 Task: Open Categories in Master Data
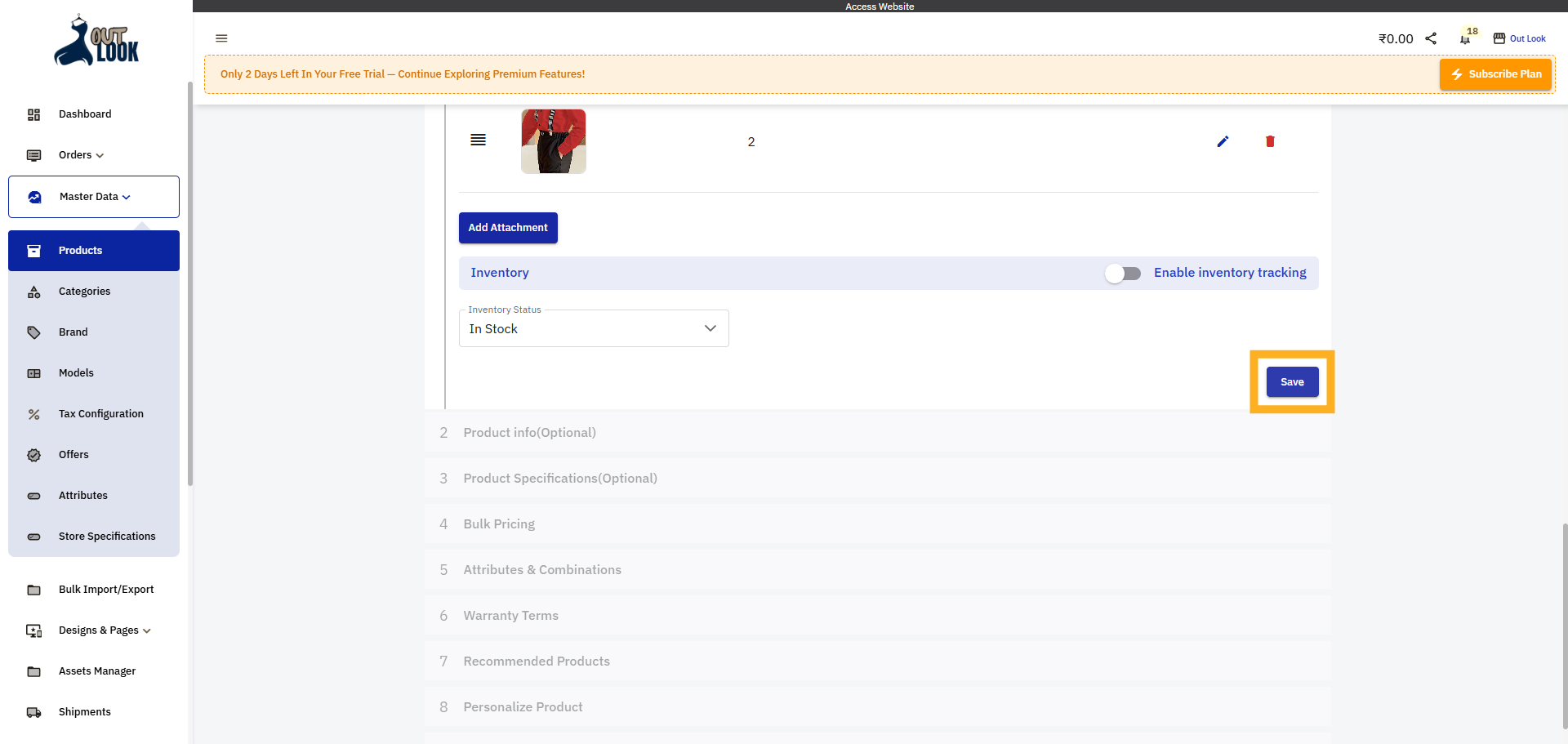(x=84, y=292)
